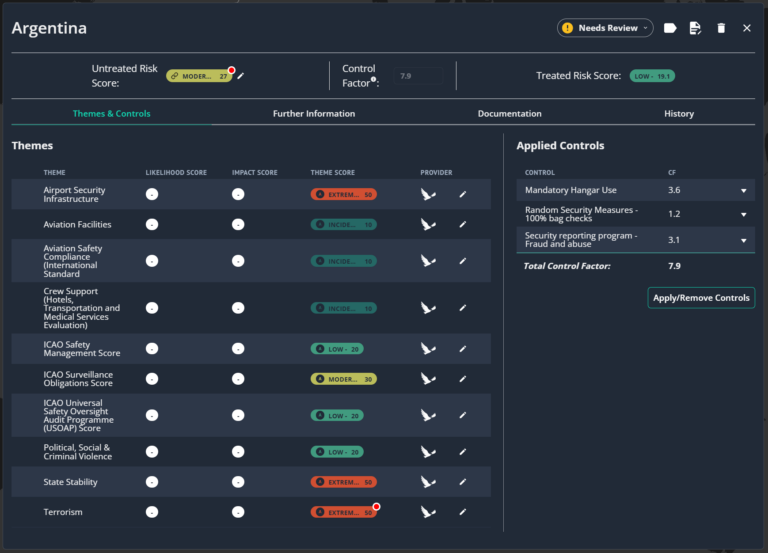Click the Control Factor 7.9 input field
Image resolution: width=768 pixels, height=553 pixels.
coord(418,76)
